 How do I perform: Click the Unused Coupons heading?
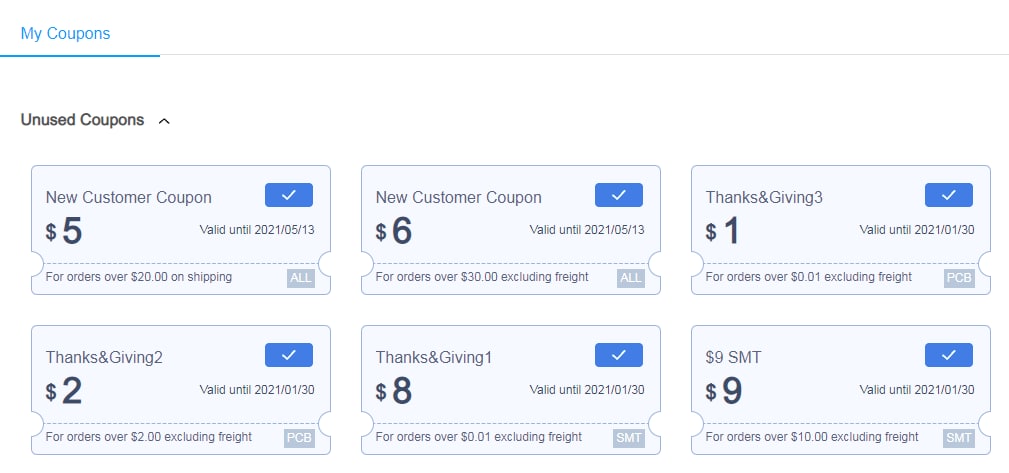tap(82, 120)
